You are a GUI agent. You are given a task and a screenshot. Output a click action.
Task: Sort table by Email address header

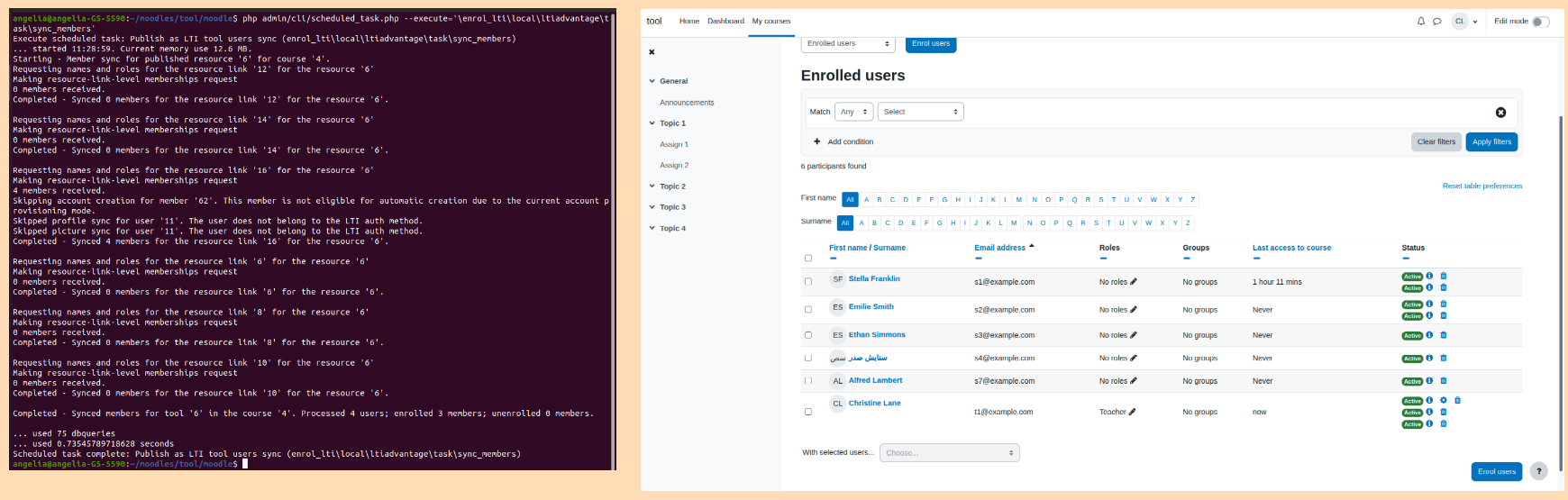click(x=999, y=248)
